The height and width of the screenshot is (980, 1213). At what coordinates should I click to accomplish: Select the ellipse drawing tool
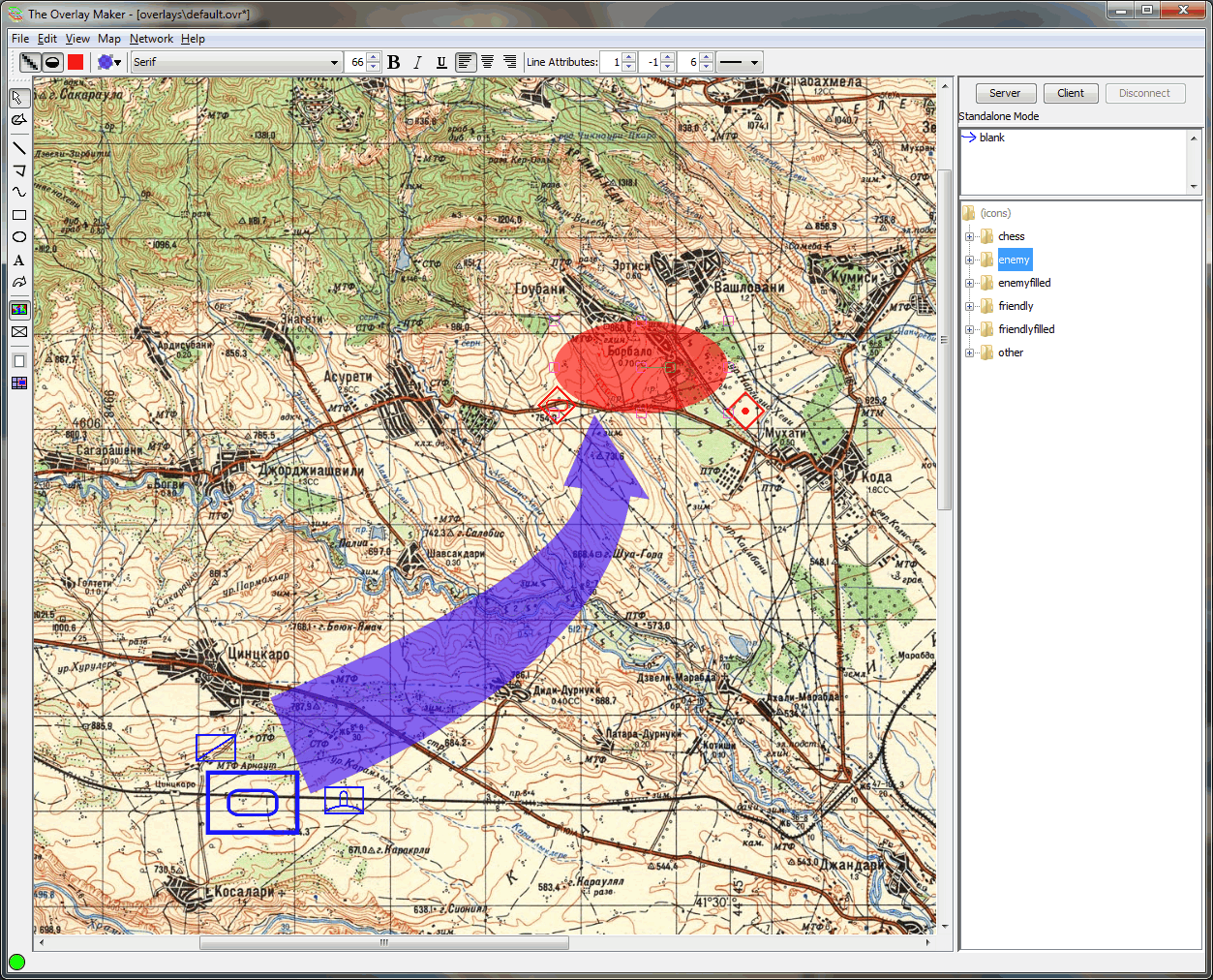pyautogui.click(x=18, y=237)
